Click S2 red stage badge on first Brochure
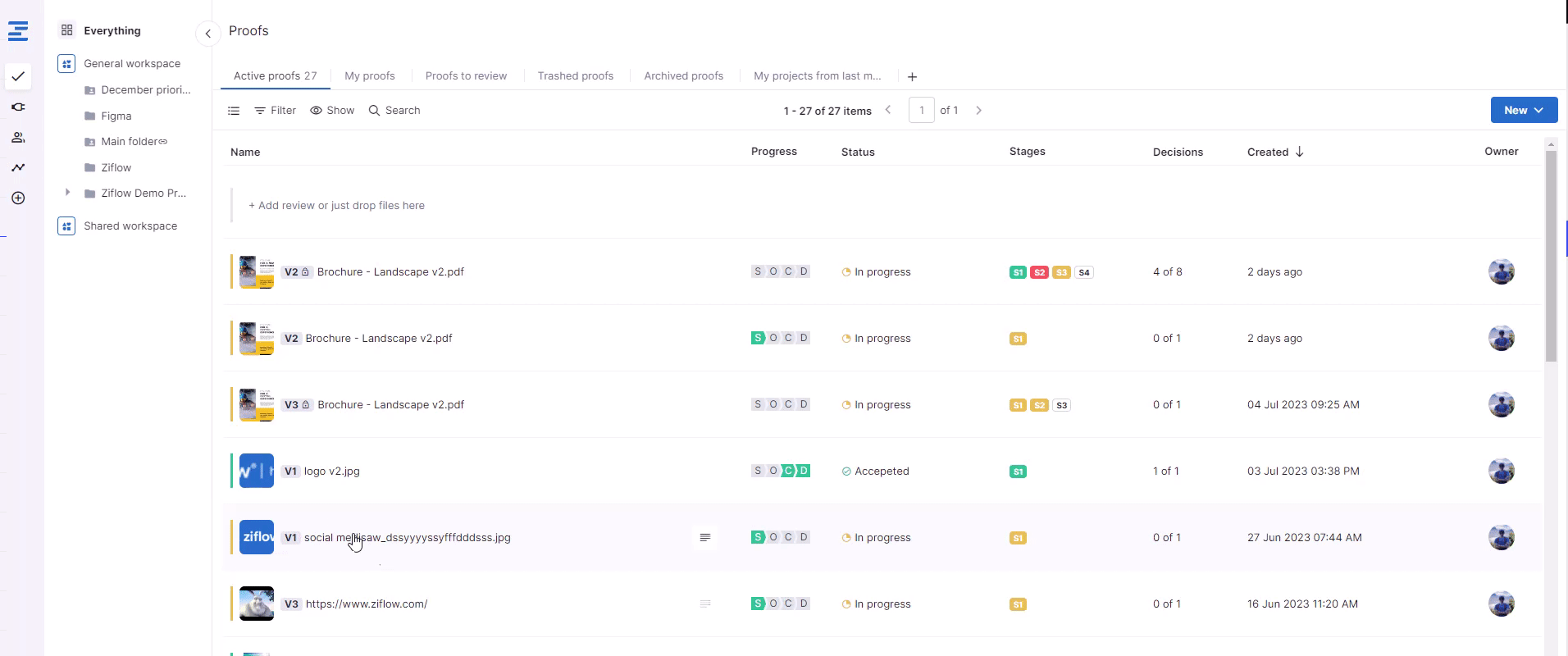1568x656 pixels. coord(1039,272)
